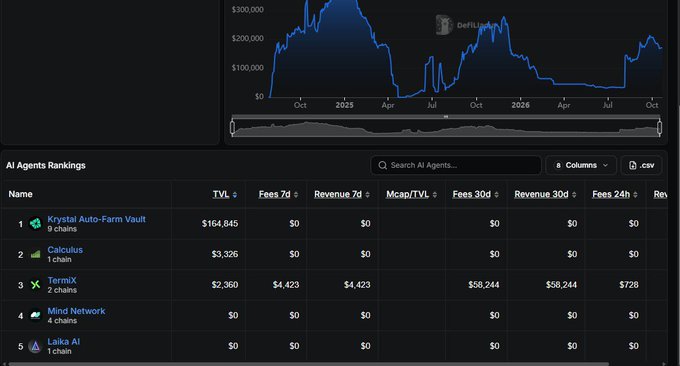The image size is (680, 366).
Task: Sort by Fees 30d arrow icon
Action: click(497, 195)
